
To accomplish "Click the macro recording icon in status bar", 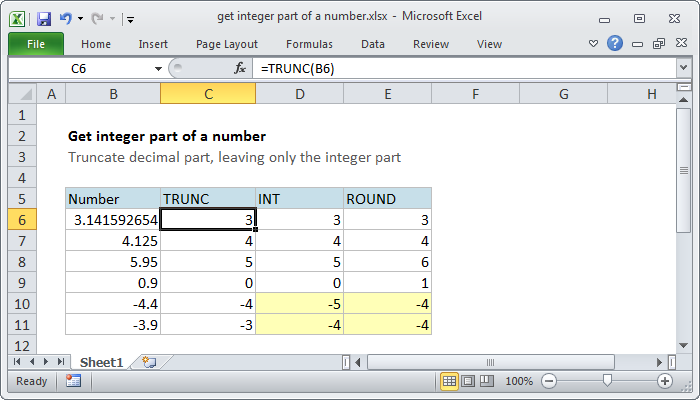I will tap(73, 381).
